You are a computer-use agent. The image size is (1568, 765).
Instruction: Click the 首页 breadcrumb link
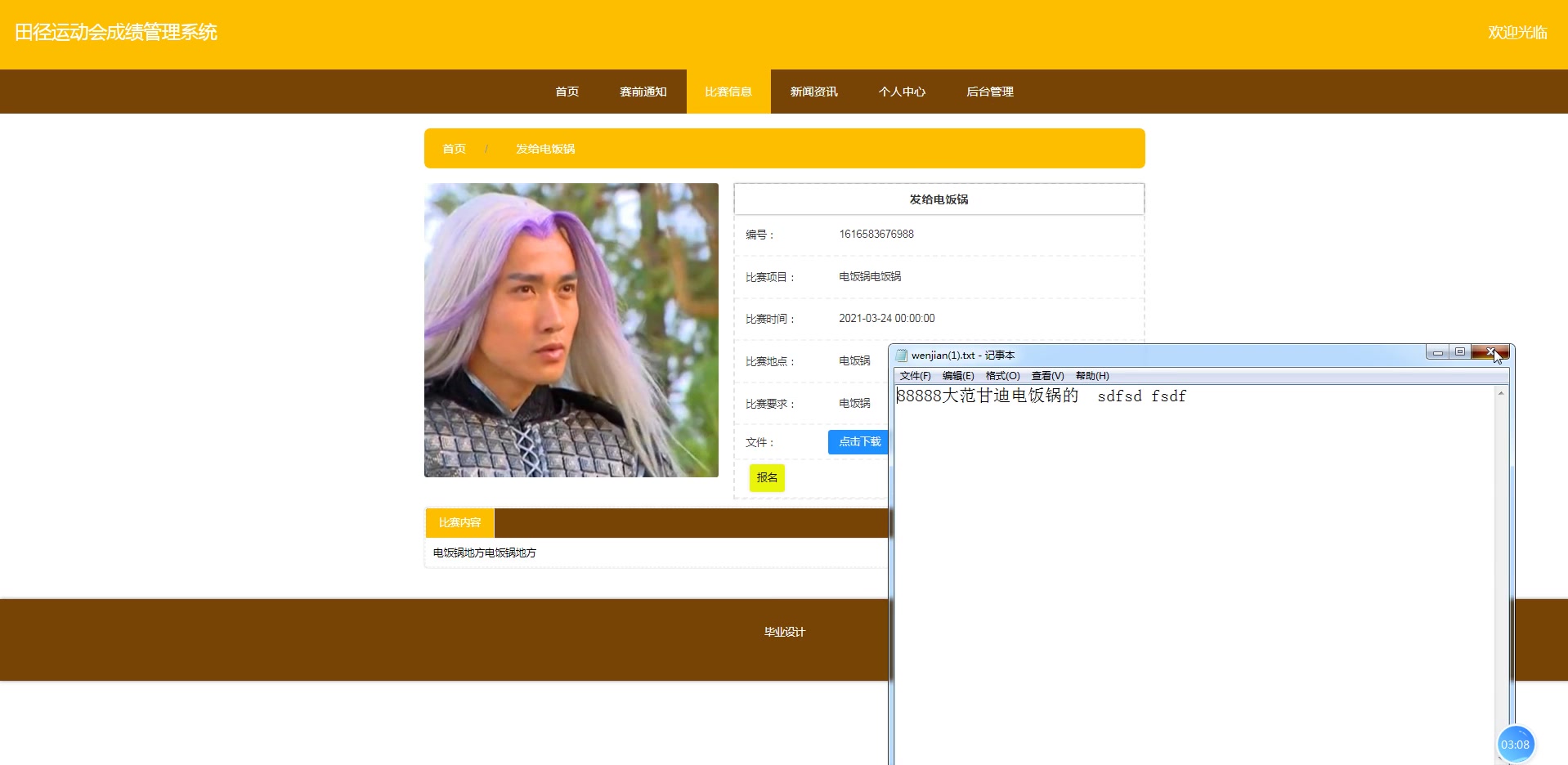tap(454, 149)
